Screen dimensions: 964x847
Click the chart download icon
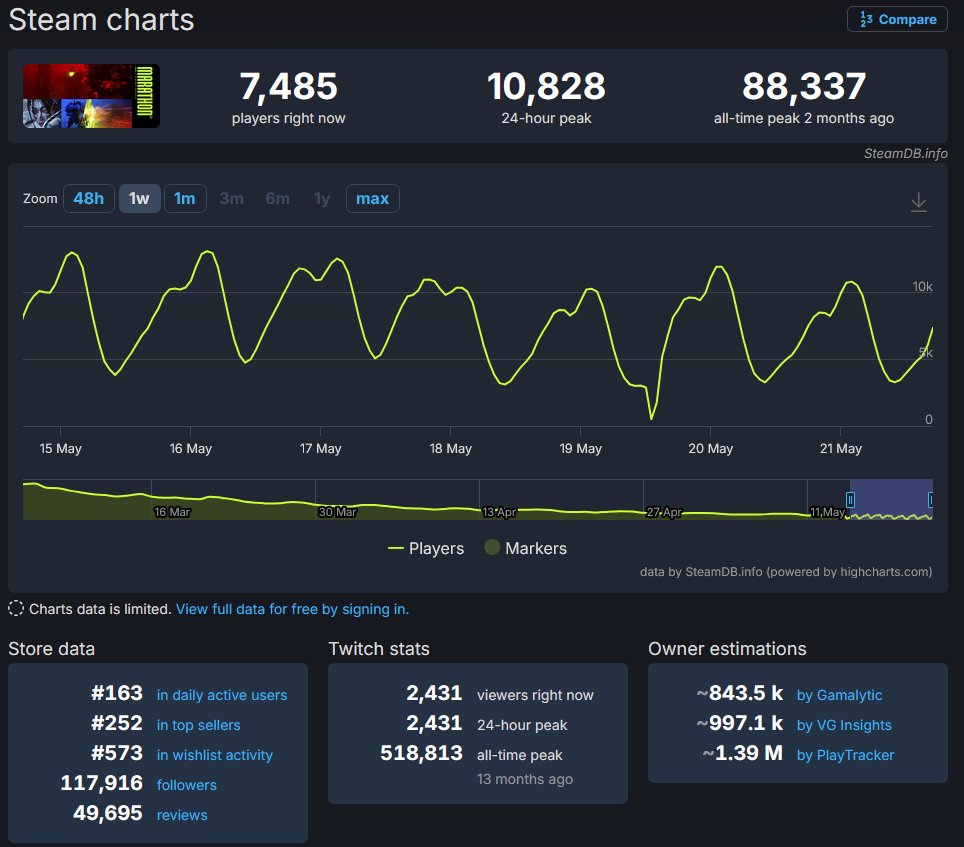click(919, 202)
